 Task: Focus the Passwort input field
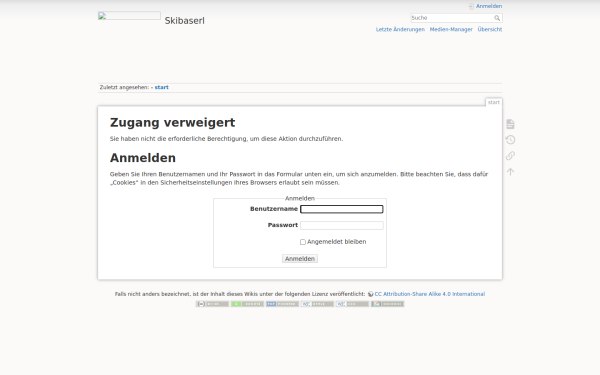[342, 225]
